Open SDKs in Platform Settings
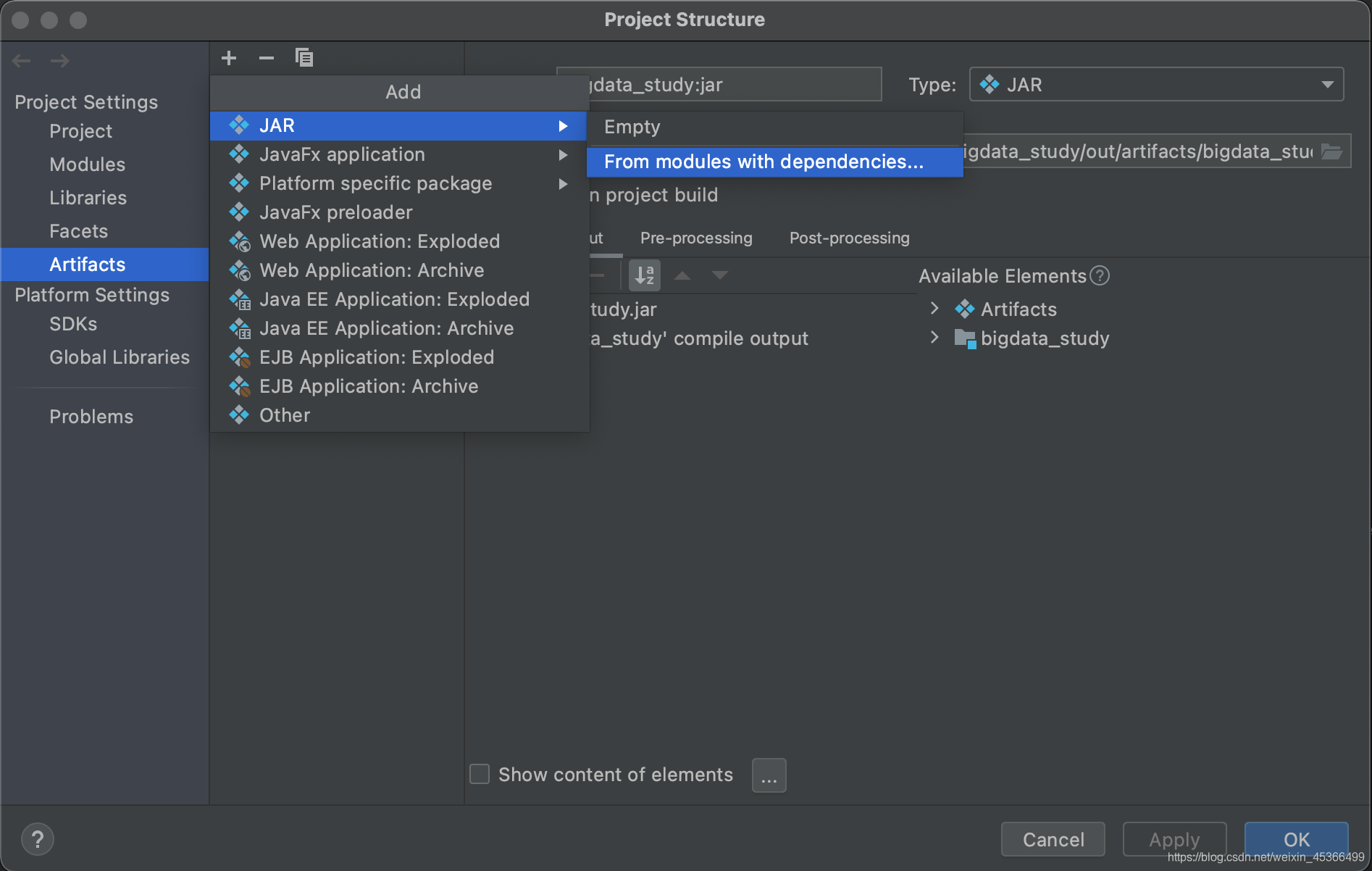Viewport: 1372px width, 871px height. pyautogui.click(x=73, y=325)
